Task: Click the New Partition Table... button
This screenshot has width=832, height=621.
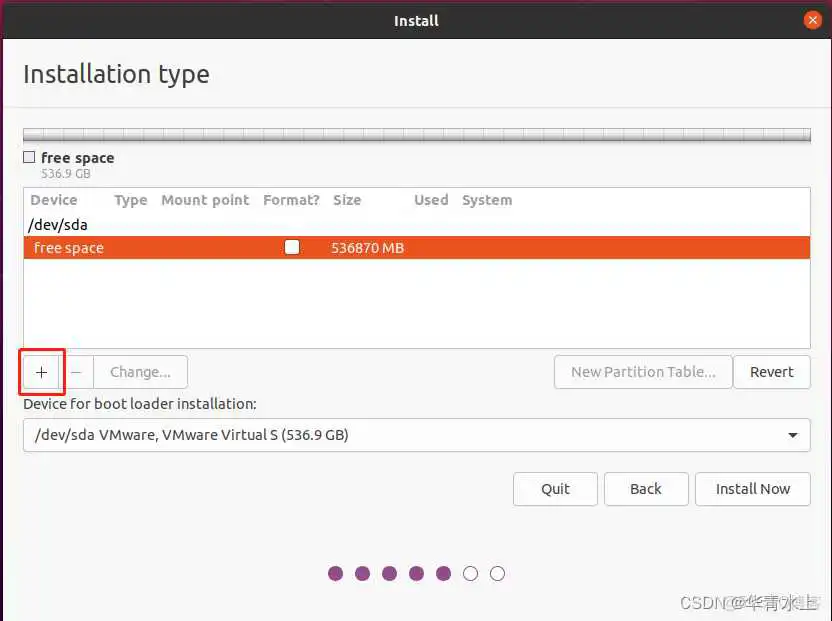Action: click(x=643, y=371)
